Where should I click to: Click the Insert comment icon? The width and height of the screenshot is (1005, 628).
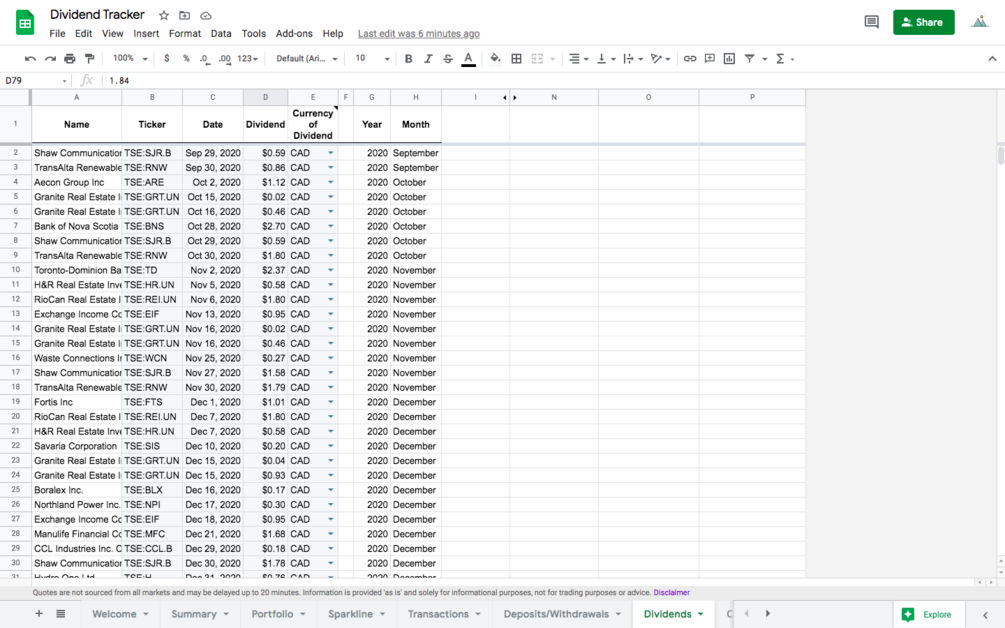tap(710, 58)
